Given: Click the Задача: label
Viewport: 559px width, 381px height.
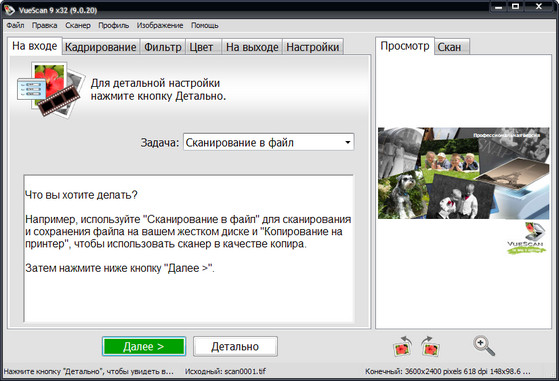Looking at the screenshot, I should (160, 143).
